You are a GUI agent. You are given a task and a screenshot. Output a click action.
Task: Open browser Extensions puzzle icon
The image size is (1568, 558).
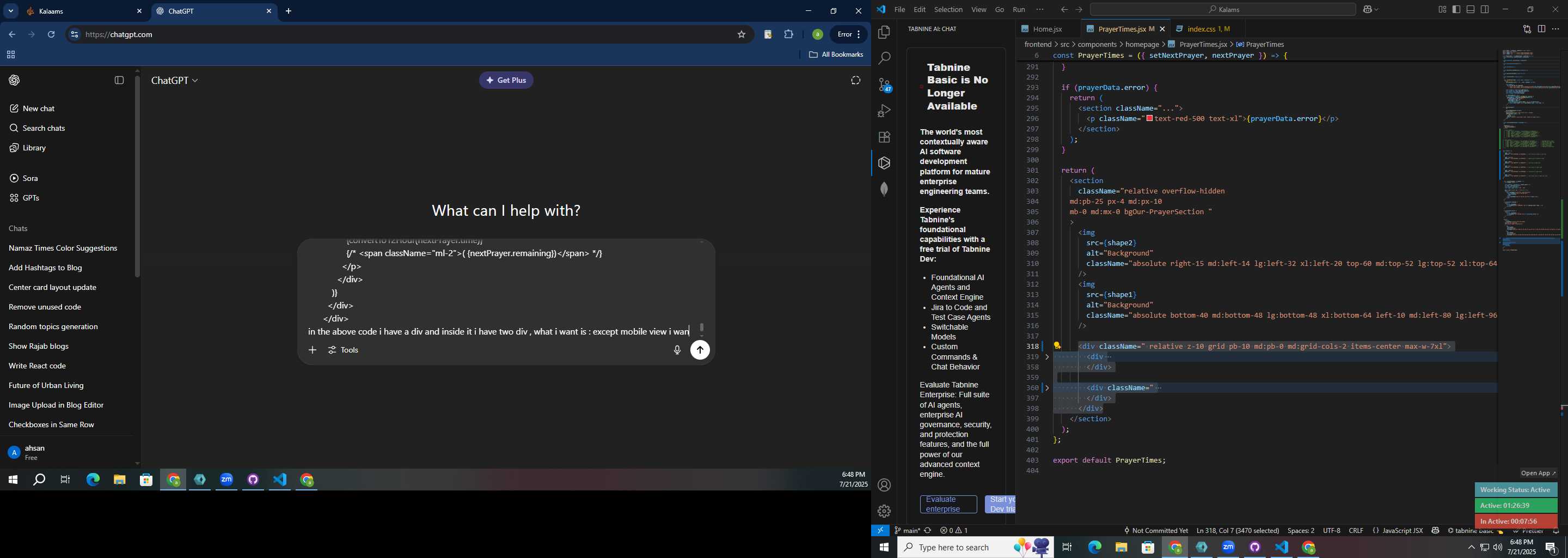click(x=789, y=35)
